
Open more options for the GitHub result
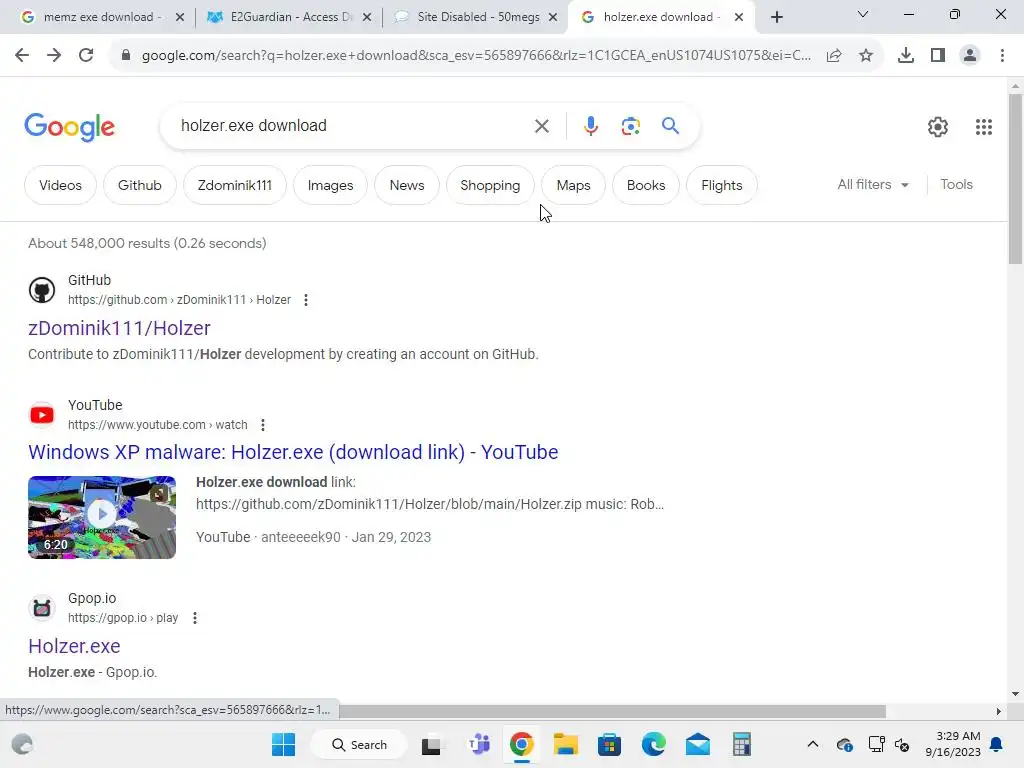(x=306, y=300)
